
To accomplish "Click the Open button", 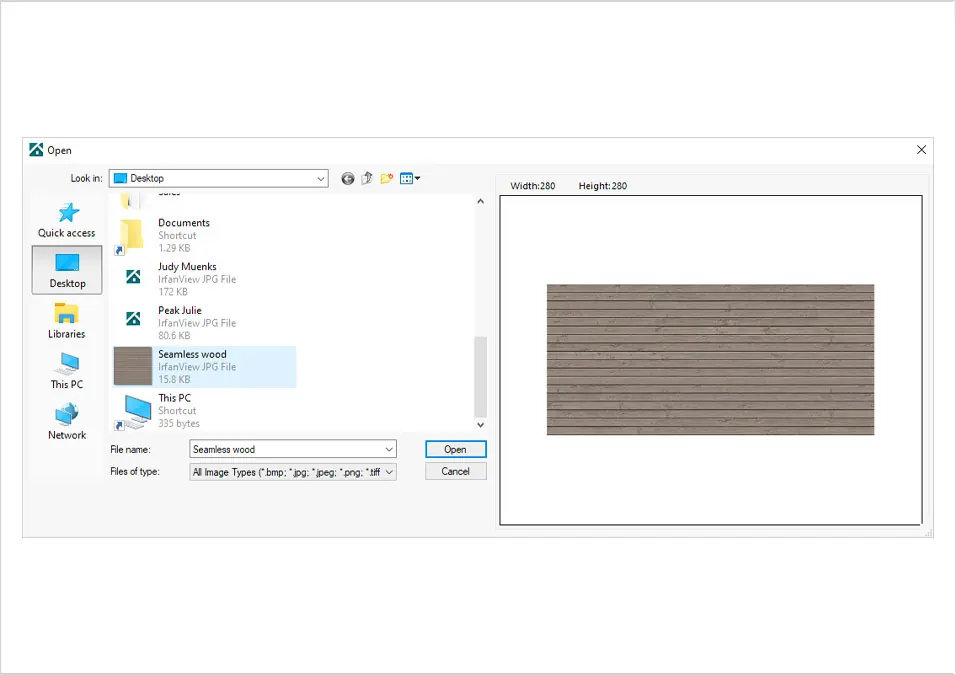I will pos(455,449).
